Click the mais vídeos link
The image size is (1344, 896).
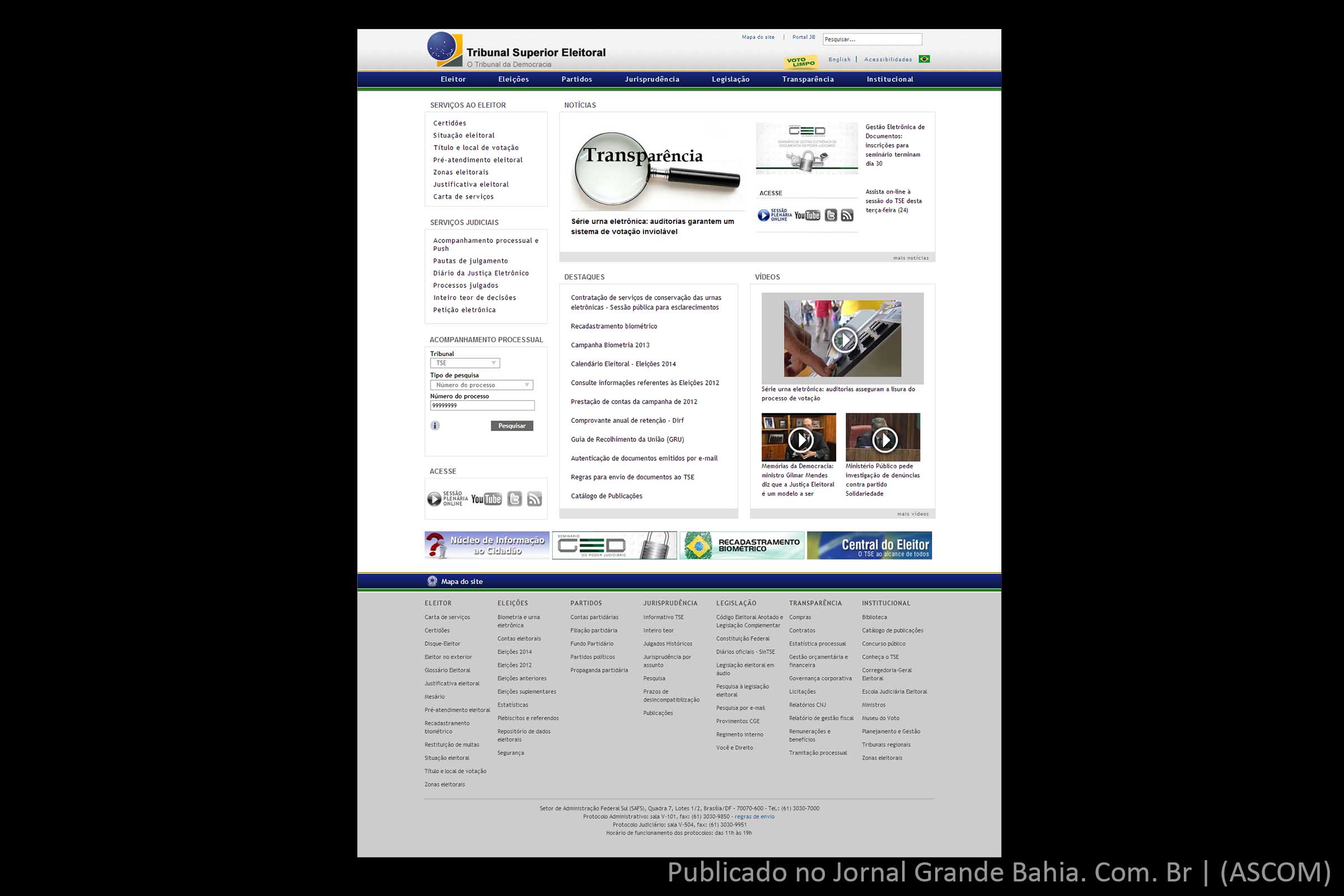[x=913, y=514]
